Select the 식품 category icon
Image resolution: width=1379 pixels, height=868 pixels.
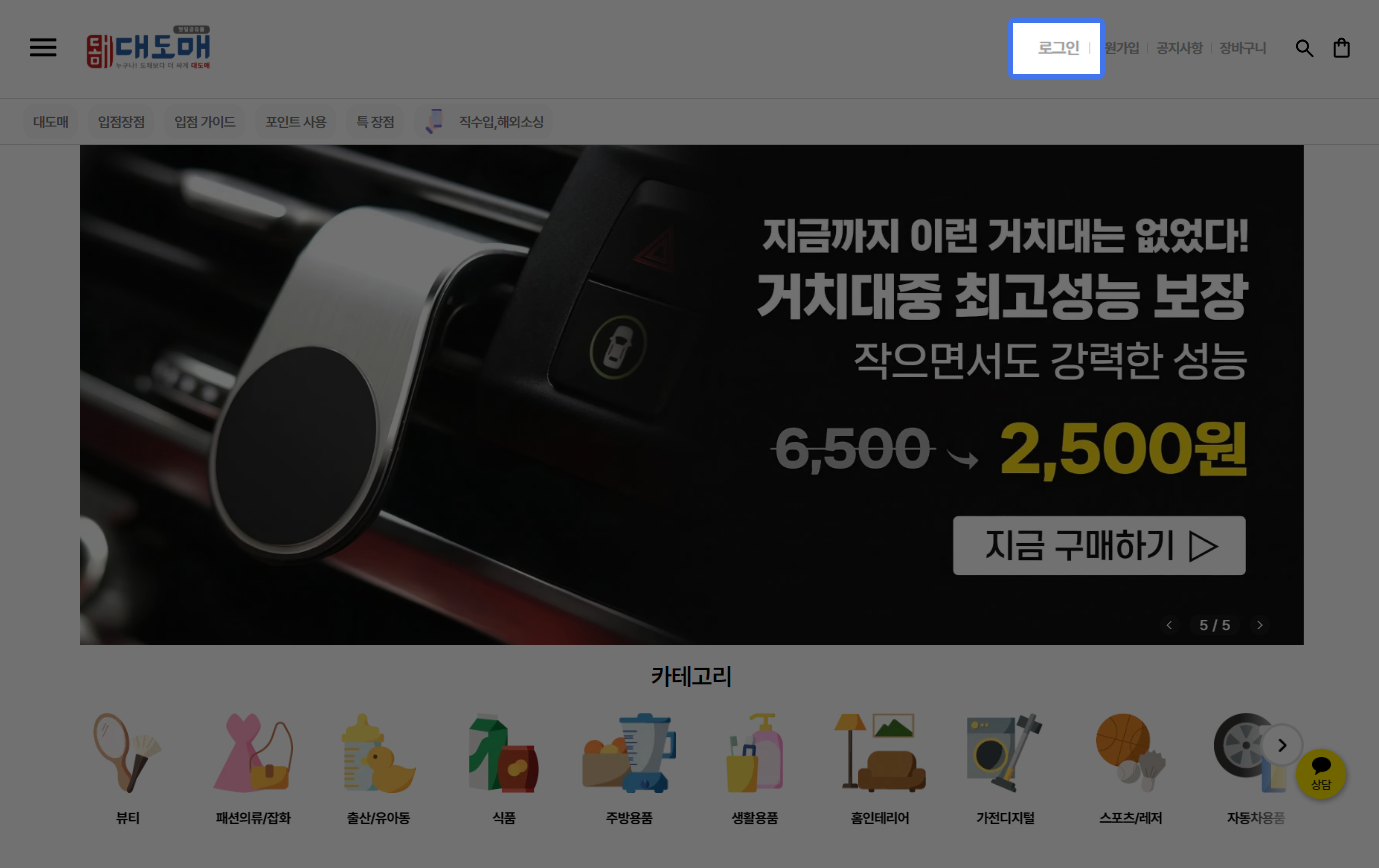(504, 753)
